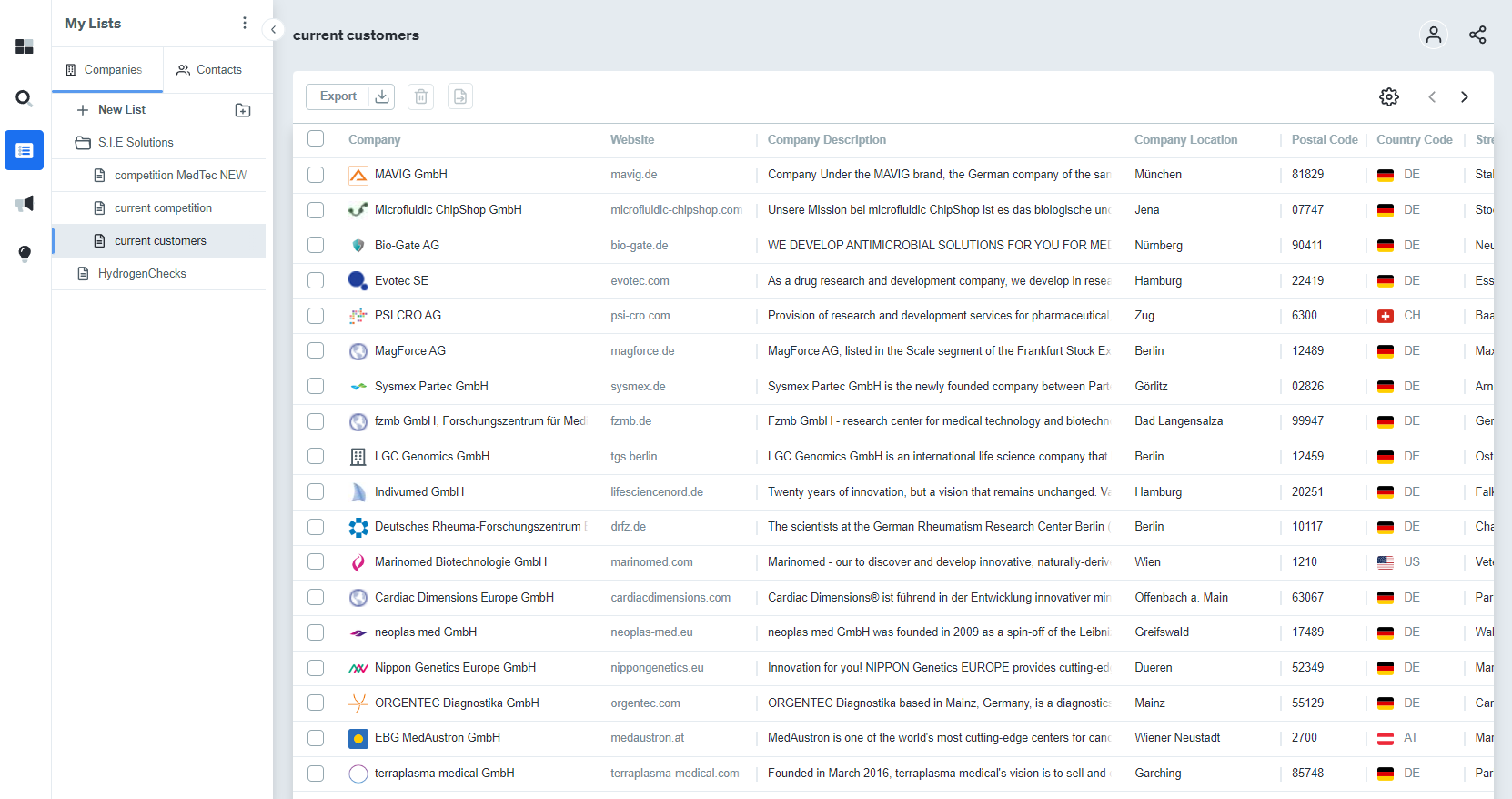Go to next page arrow
The height and width of the screenshot is (799, 1512).
coord(1465,96)
